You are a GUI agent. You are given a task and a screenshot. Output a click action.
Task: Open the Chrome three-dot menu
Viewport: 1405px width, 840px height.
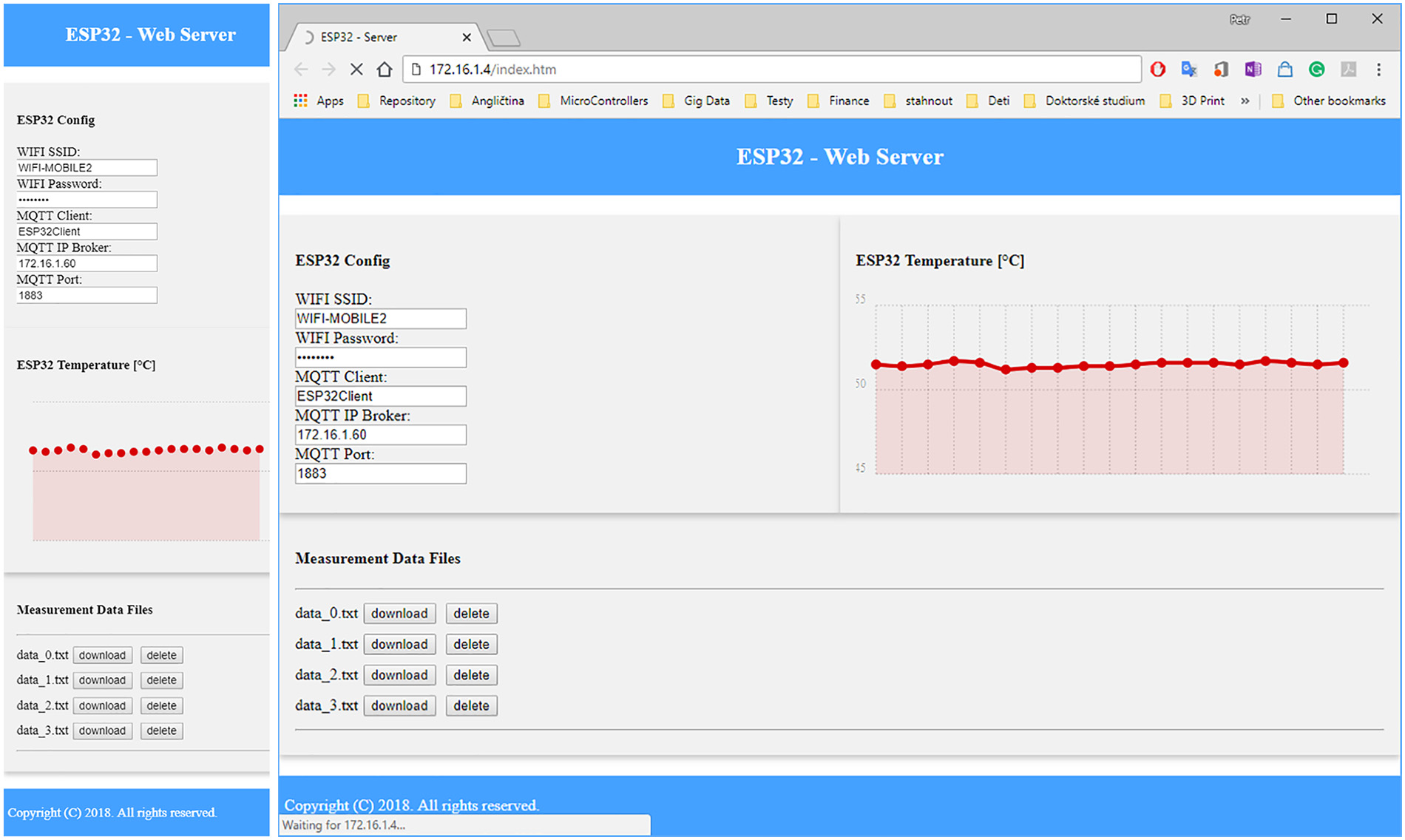[1379, 70]
